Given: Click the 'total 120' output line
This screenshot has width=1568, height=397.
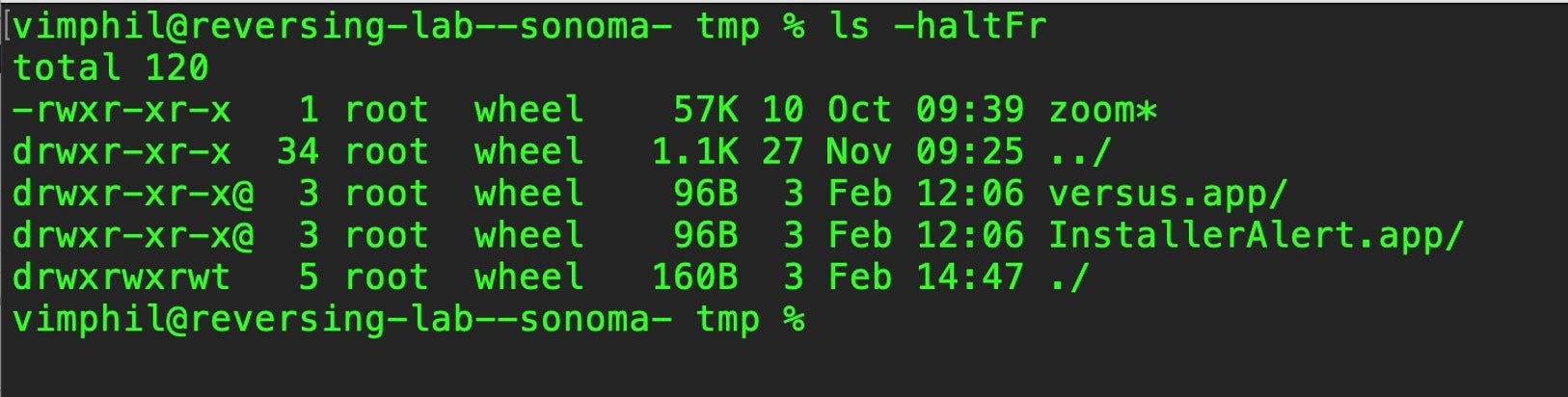Looking at the screenshot, I should coord(110,67).
